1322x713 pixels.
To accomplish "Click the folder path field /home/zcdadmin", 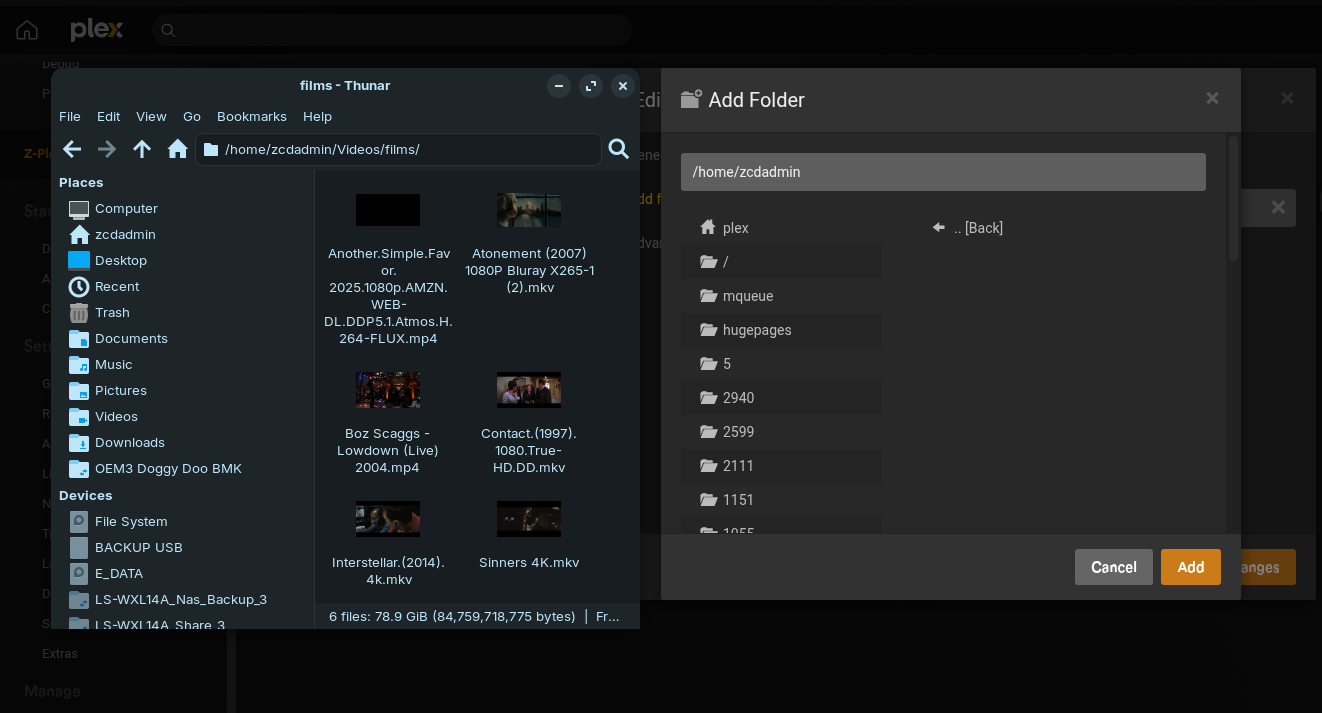I will pos(942,172).
